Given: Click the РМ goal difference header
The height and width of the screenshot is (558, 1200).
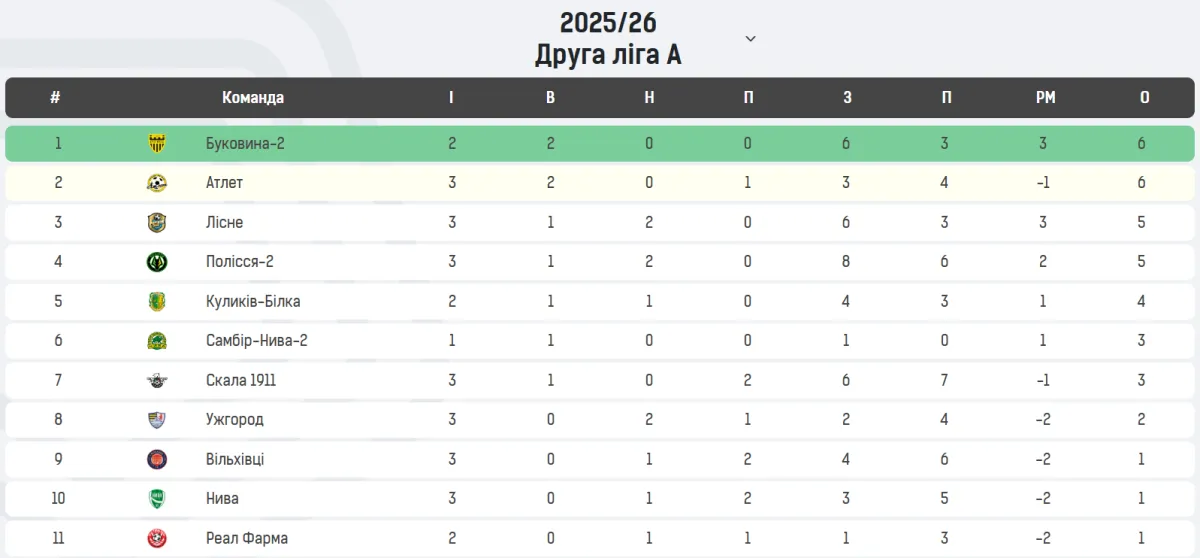Looking at the screenshot, I should (x=1045, y=97).
